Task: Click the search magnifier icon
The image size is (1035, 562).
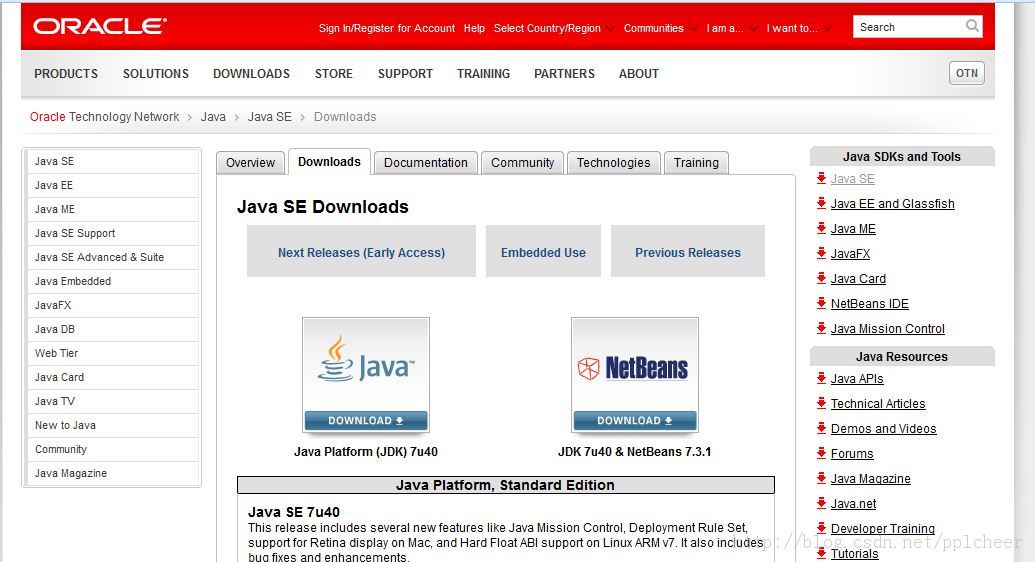Action: [972, 26]
